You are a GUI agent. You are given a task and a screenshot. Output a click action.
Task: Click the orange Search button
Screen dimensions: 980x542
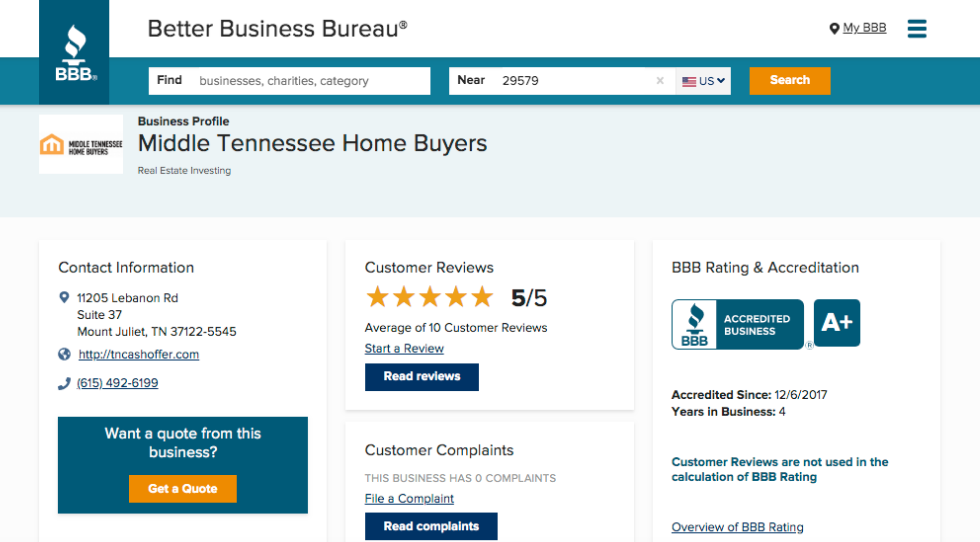click(789, 81)
